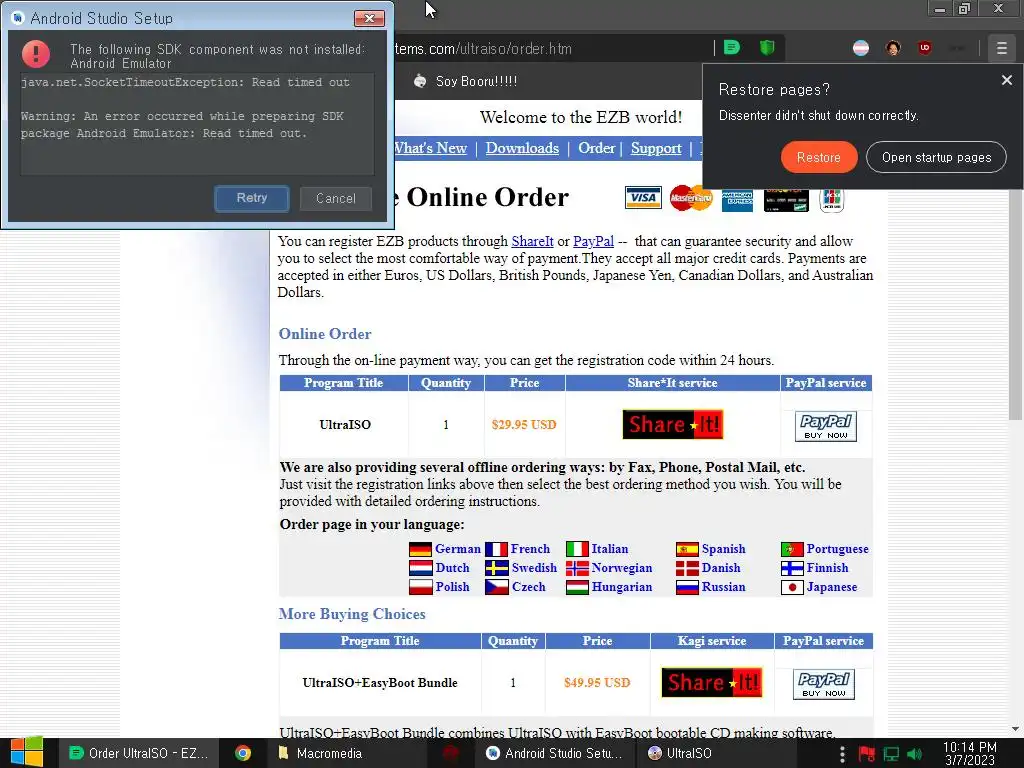Click the taskbar clock showing 10:14 PM
The image size is (1024, 768).
(x=969, y=753)
